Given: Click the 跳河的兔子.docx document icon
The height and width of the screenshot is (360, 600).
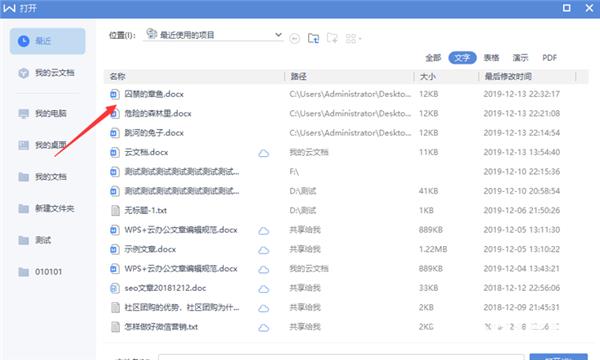Looking at the screenshot, I should point(114,133).
